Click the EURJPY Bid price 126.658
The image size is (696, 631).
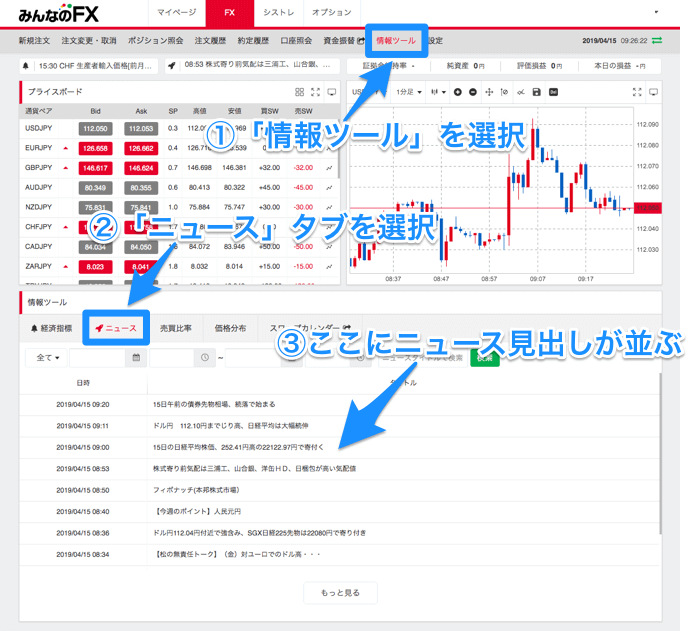pyautogui.click(x=95, y=148)
